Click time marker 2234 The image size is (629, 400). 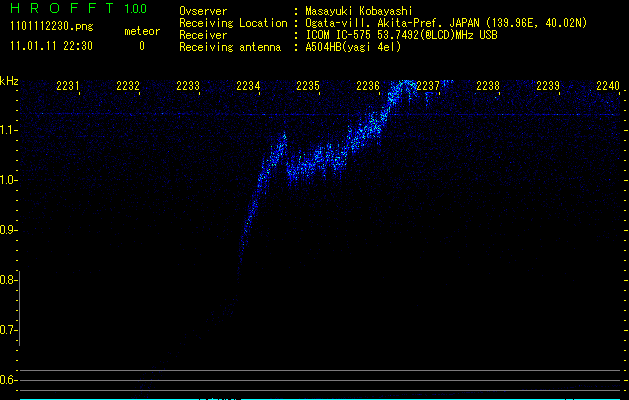pyautogui.click(x=248, y=86)
